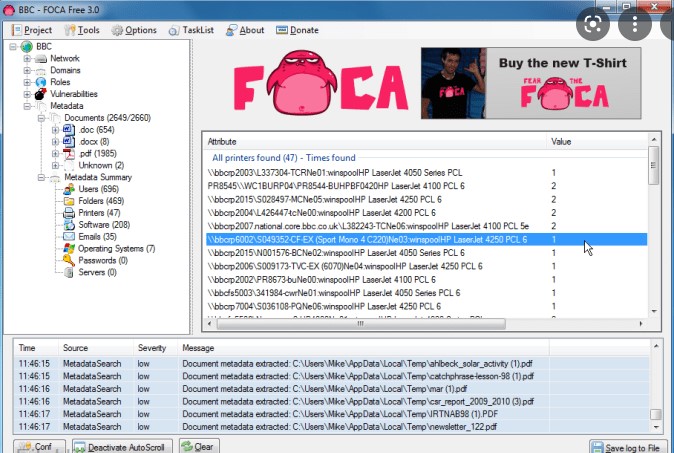Screen dimensions: 674x453
Task: Collapse the Documents (2649/2660) node
Action: 41,118
